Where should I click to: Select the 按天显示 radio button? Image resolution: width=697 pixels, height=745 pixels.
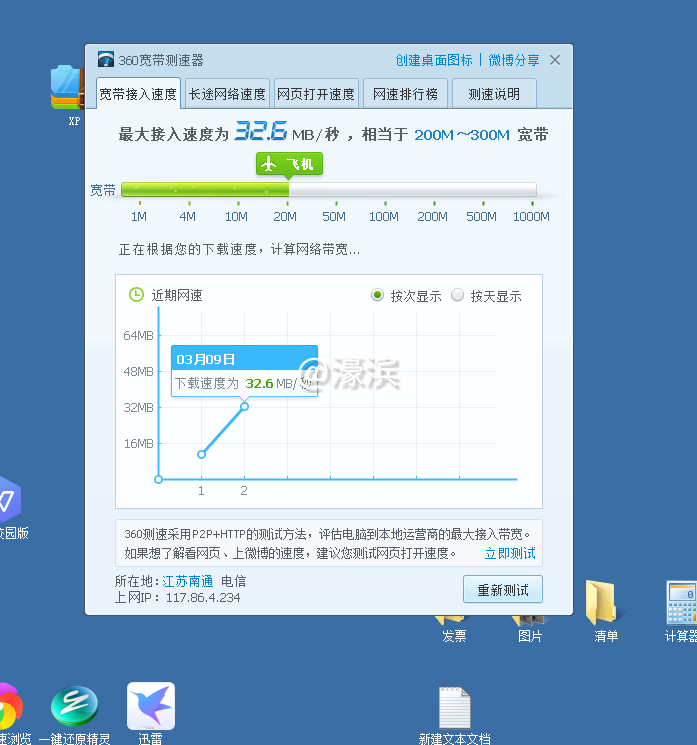pyautogui.click(x=457, y=295)
